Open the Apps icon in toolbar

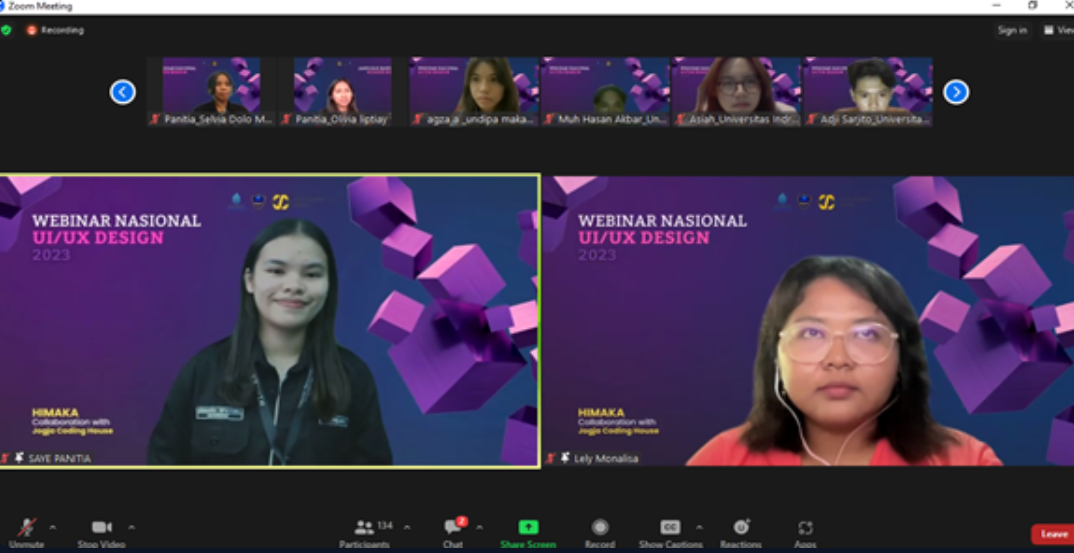[x=805, y=527]
